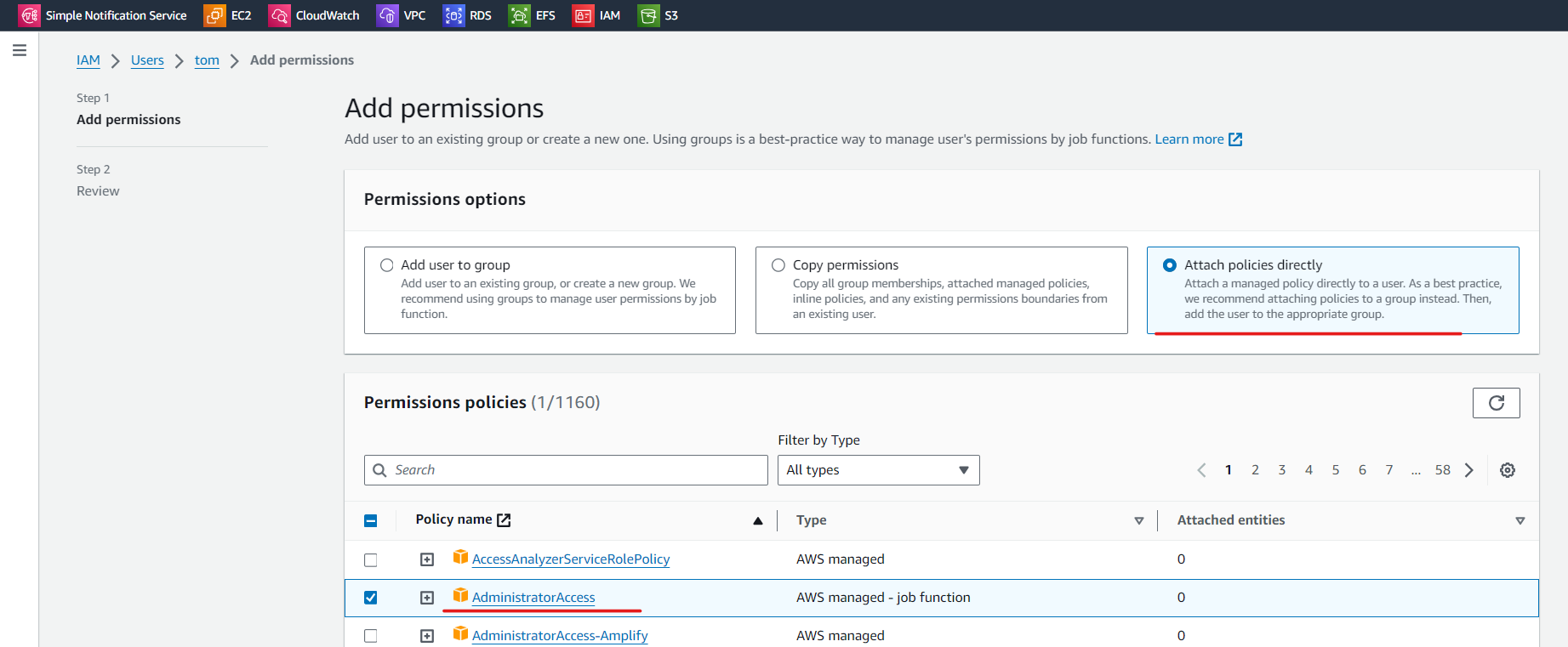Go to page 4 of policies
1568x647 pixels.
point(1309,470)
